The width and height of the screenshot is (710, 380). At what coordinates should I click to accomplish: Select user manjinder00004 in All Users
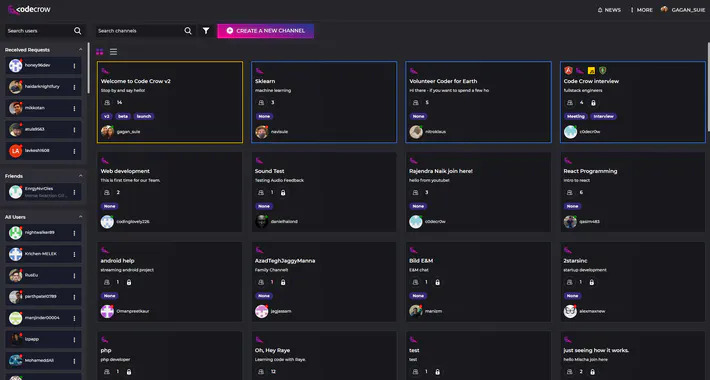tap(43, 318)
